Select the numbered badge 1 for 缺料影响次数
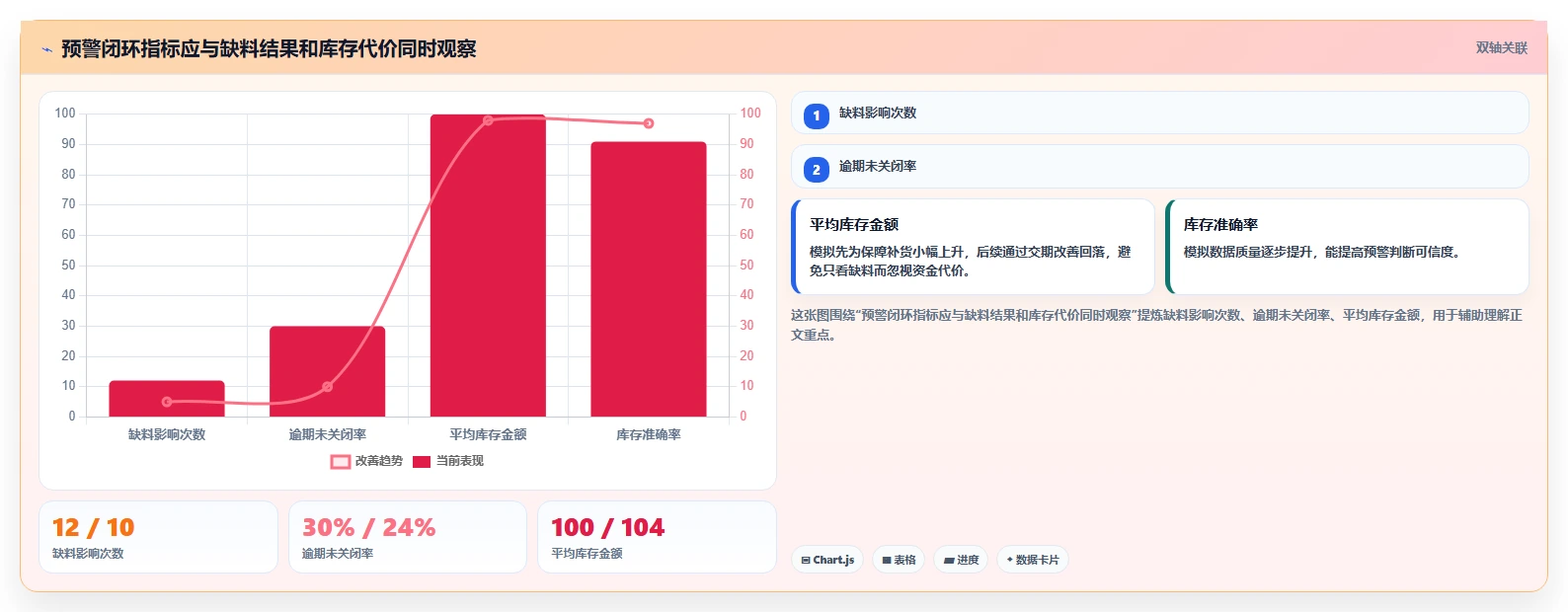This screenshot has height=612, width=1568. point(817,115)
